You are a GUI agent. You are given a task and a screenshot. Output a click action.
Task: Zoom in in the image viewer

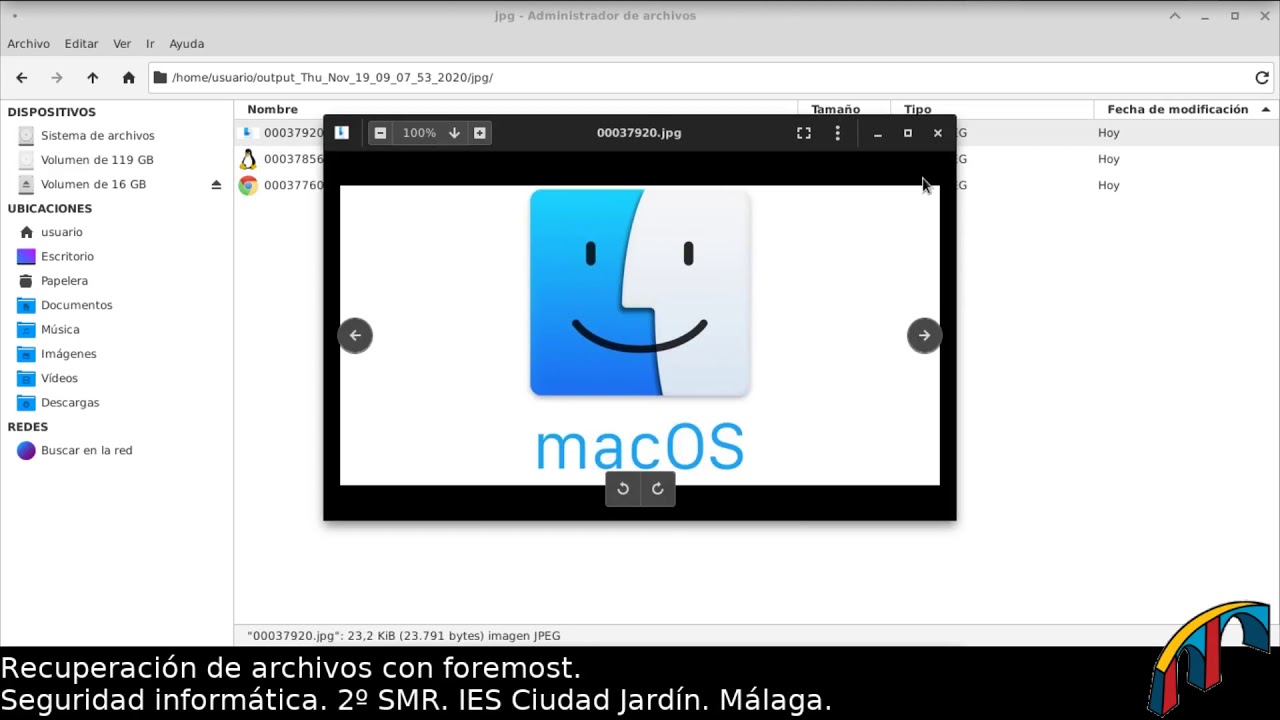tap(480, 133)
